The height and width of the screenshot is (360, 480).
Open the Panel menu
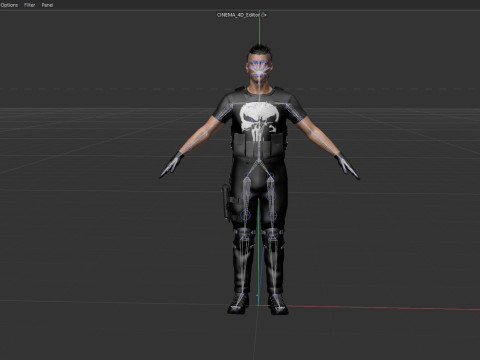tap(47, 5)
